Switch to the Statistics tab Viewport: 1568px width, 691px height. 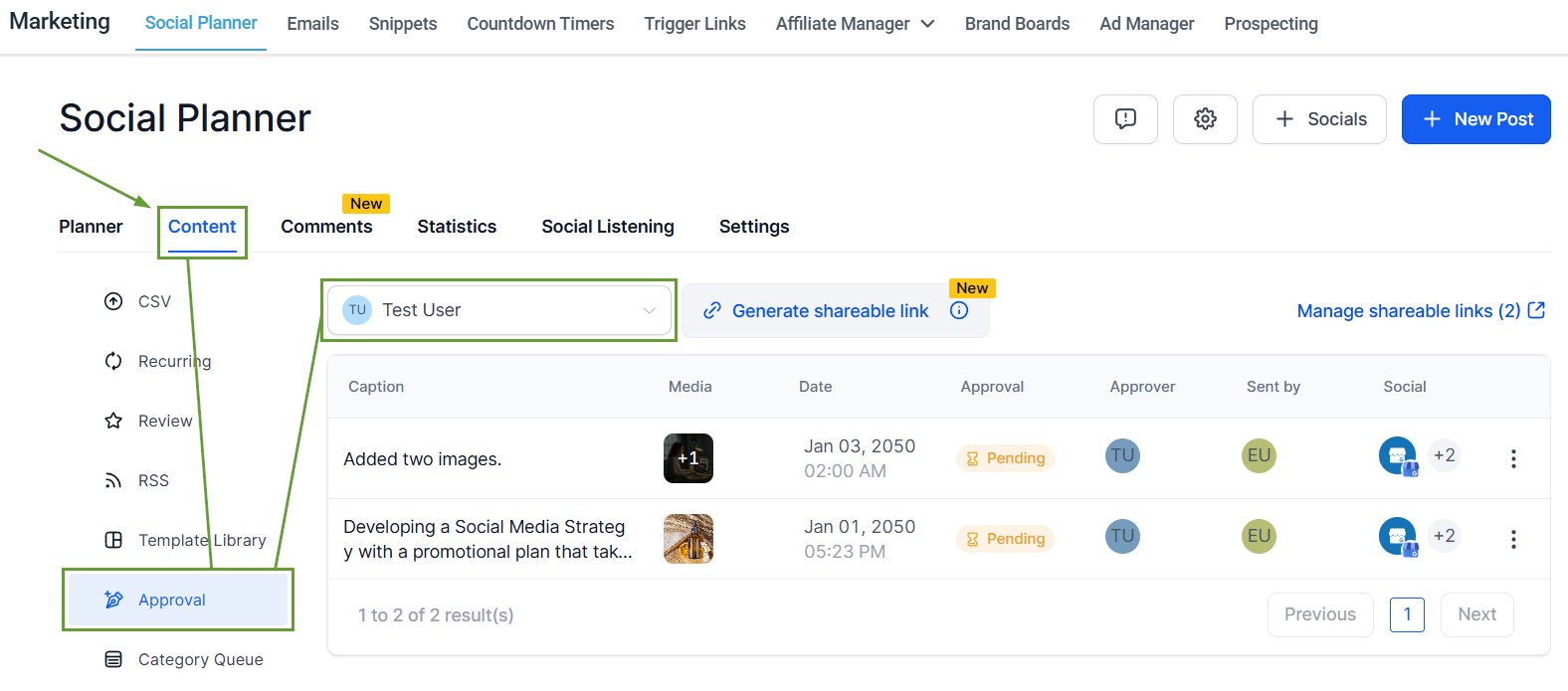(457, 227)
